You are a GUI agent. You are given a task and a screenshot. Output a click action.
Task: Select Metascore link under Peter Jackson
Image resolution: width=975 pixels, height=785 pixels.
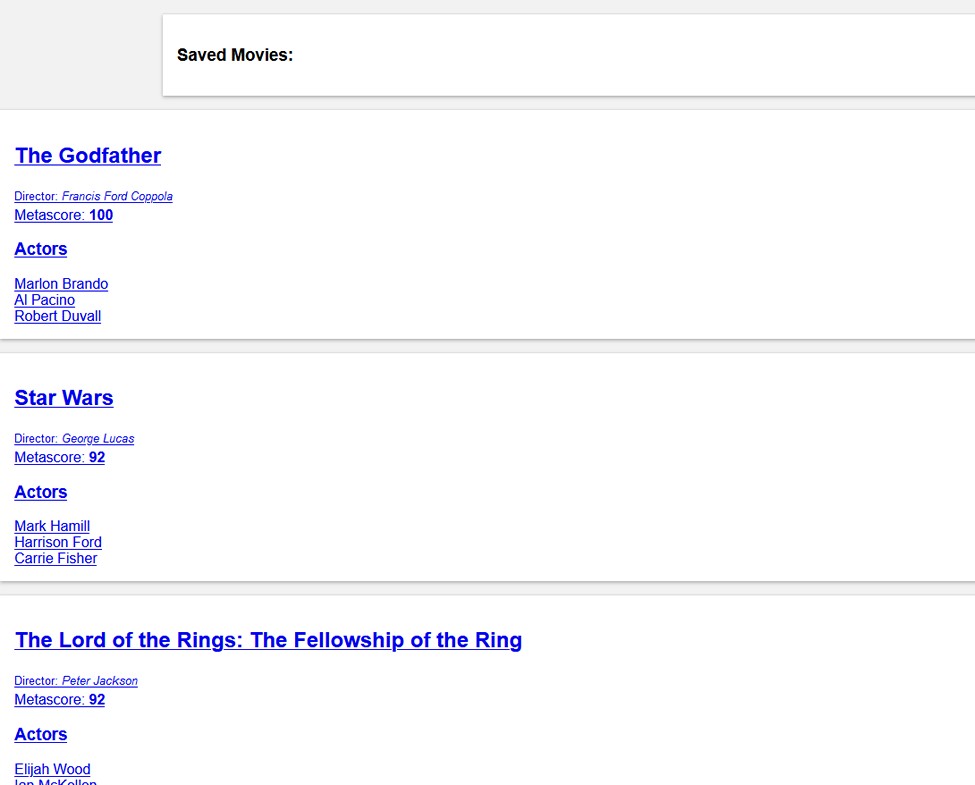coord(60,700)
